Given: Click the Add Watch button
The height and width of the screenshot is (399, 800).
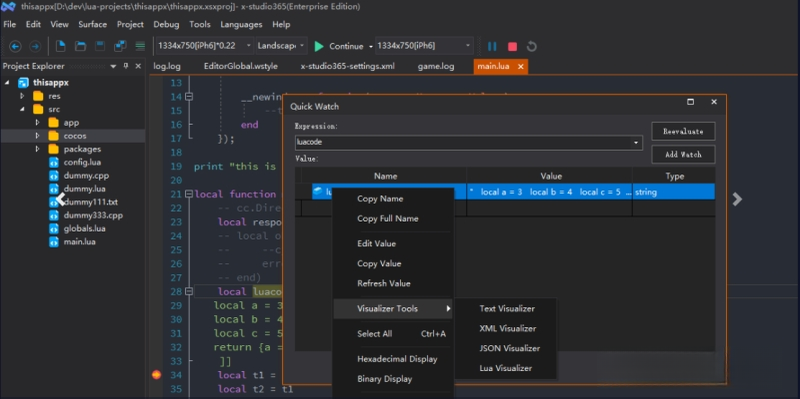Looking at the screenshot, I should pos(683,155).
